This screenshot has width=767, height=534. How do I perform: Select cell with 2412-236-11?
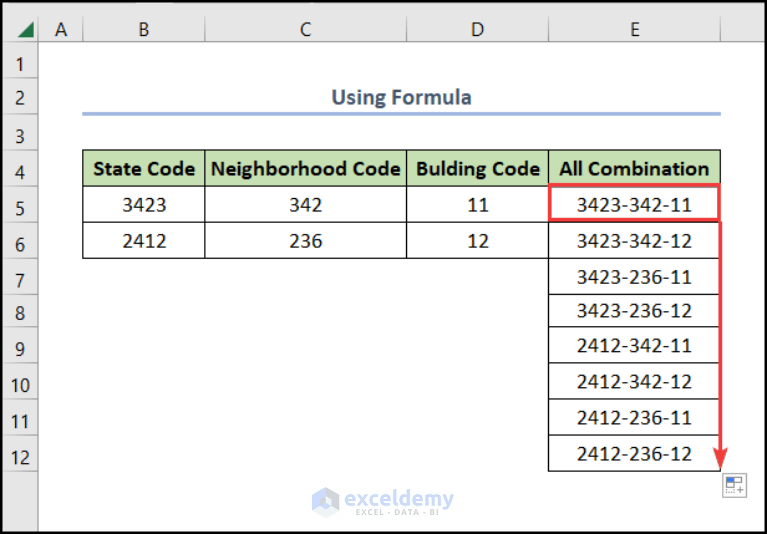pyautogui.click(x=634, y=418)
